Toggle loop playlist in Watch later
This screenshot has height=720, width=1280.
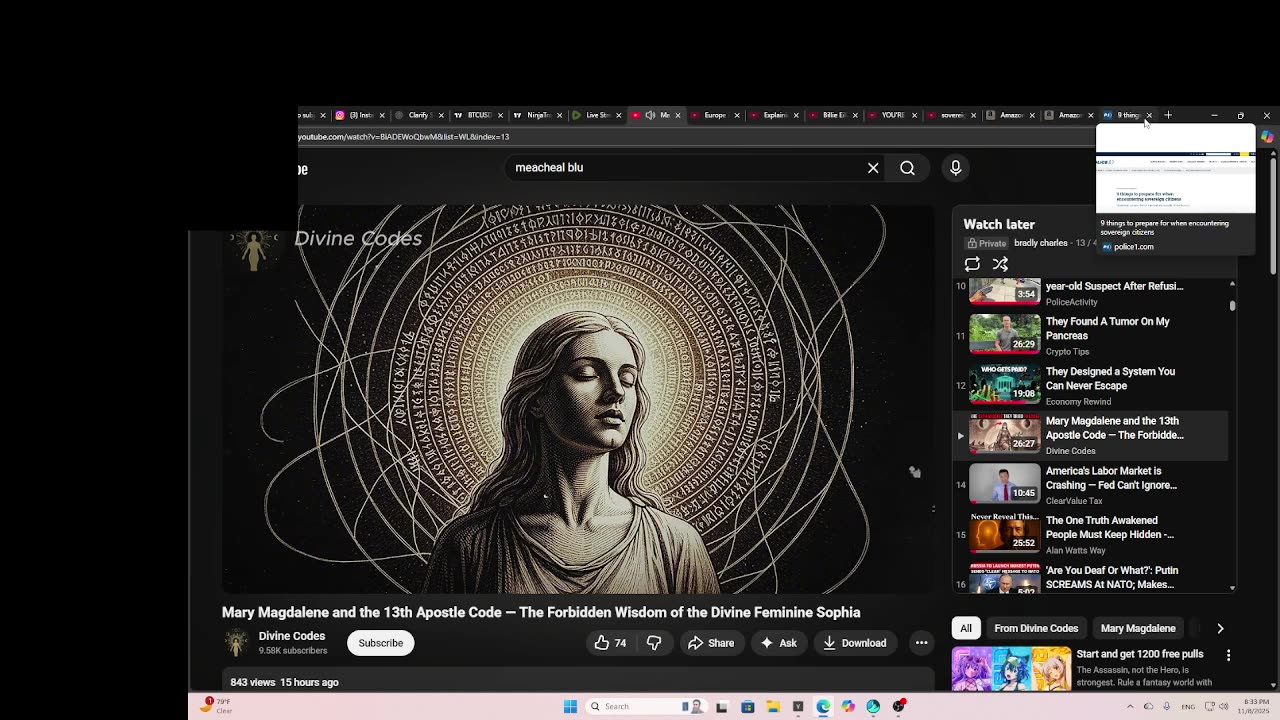pyautogui.click(x=972, y=264)
